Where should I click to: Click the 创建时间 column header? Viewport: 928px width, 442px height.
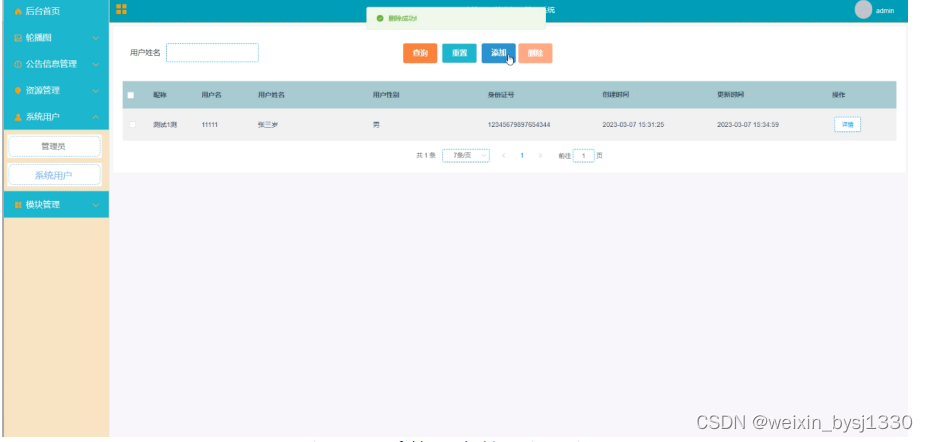[616, 95]
